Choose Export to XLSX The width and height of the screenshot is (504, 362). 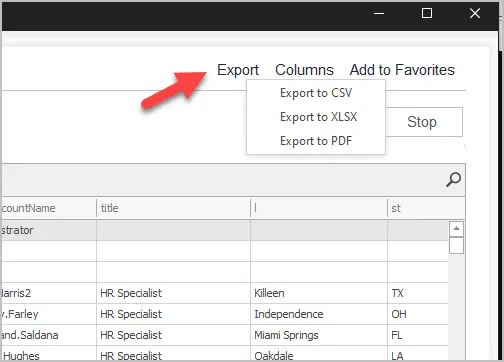[316, 117]
